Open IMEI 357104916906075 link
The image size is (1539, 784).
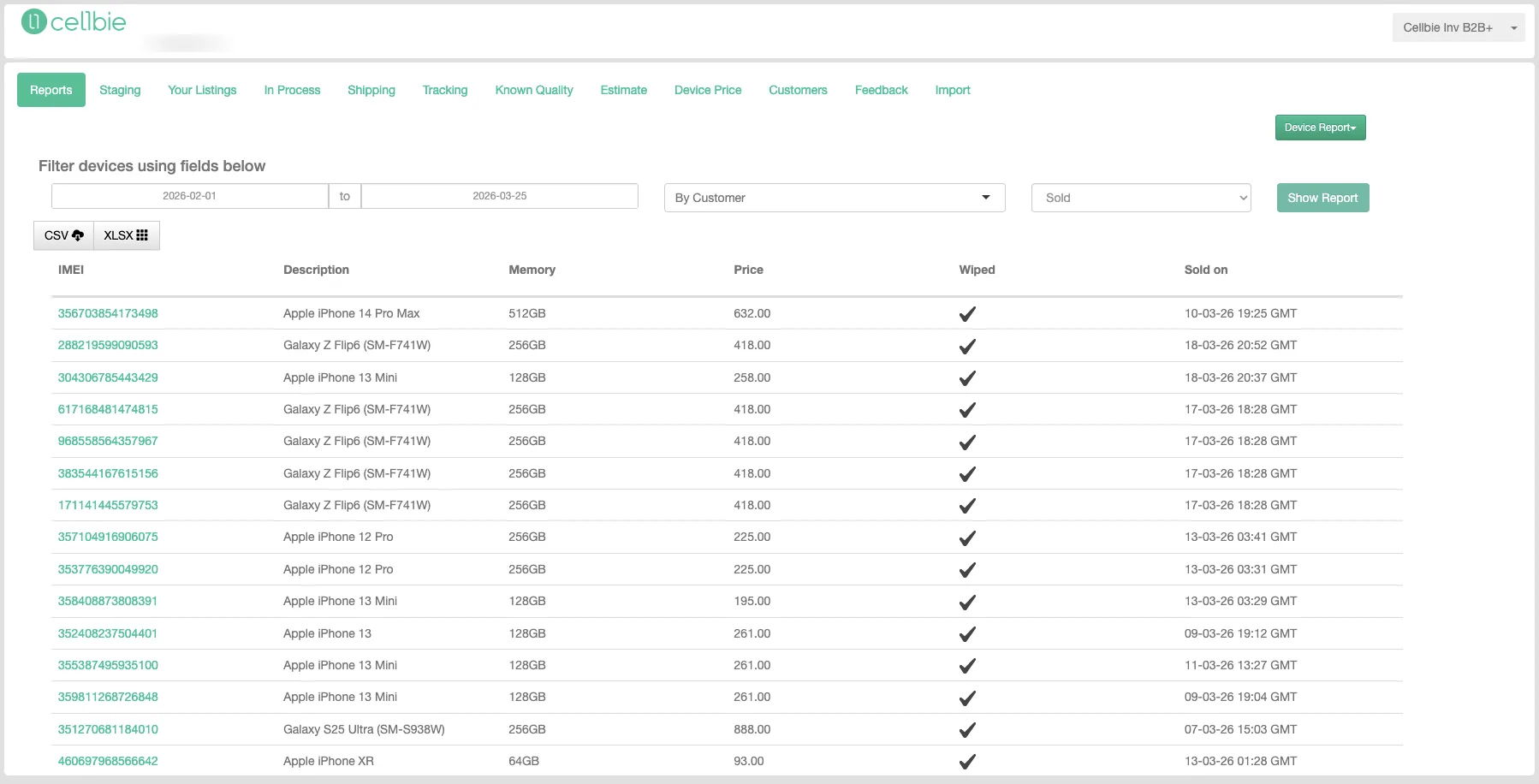[108, 537]
